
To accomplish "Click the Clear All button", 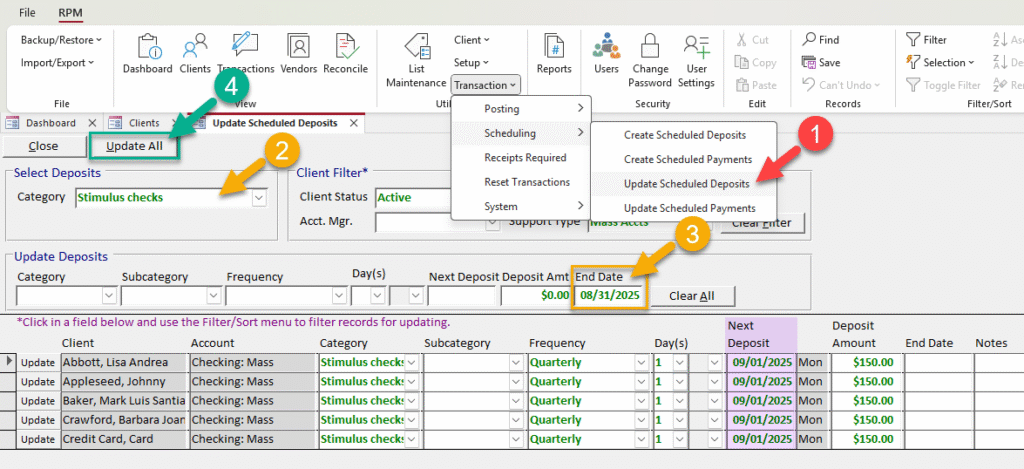I will click(701, 296).
